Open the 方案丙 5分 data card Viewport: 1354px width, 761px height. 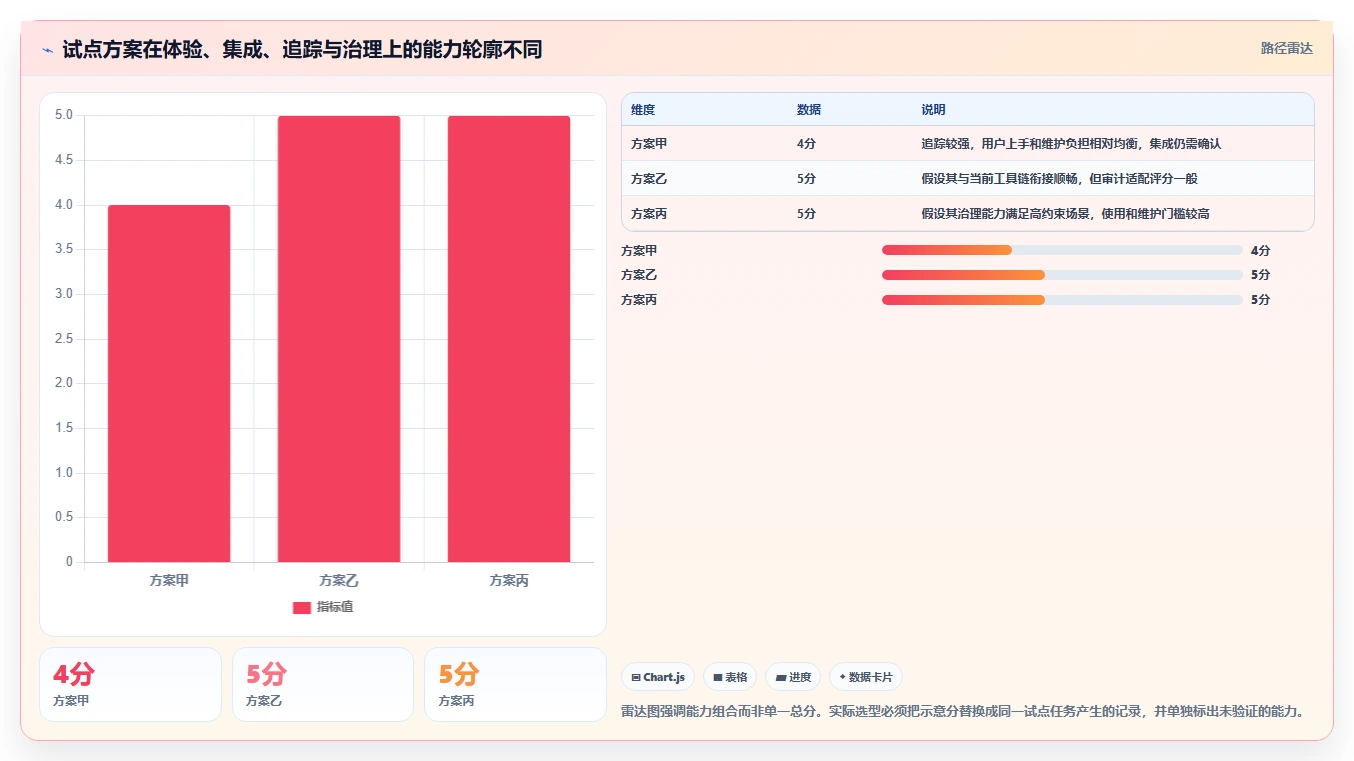pyautogui.click(x=515, y=684)
